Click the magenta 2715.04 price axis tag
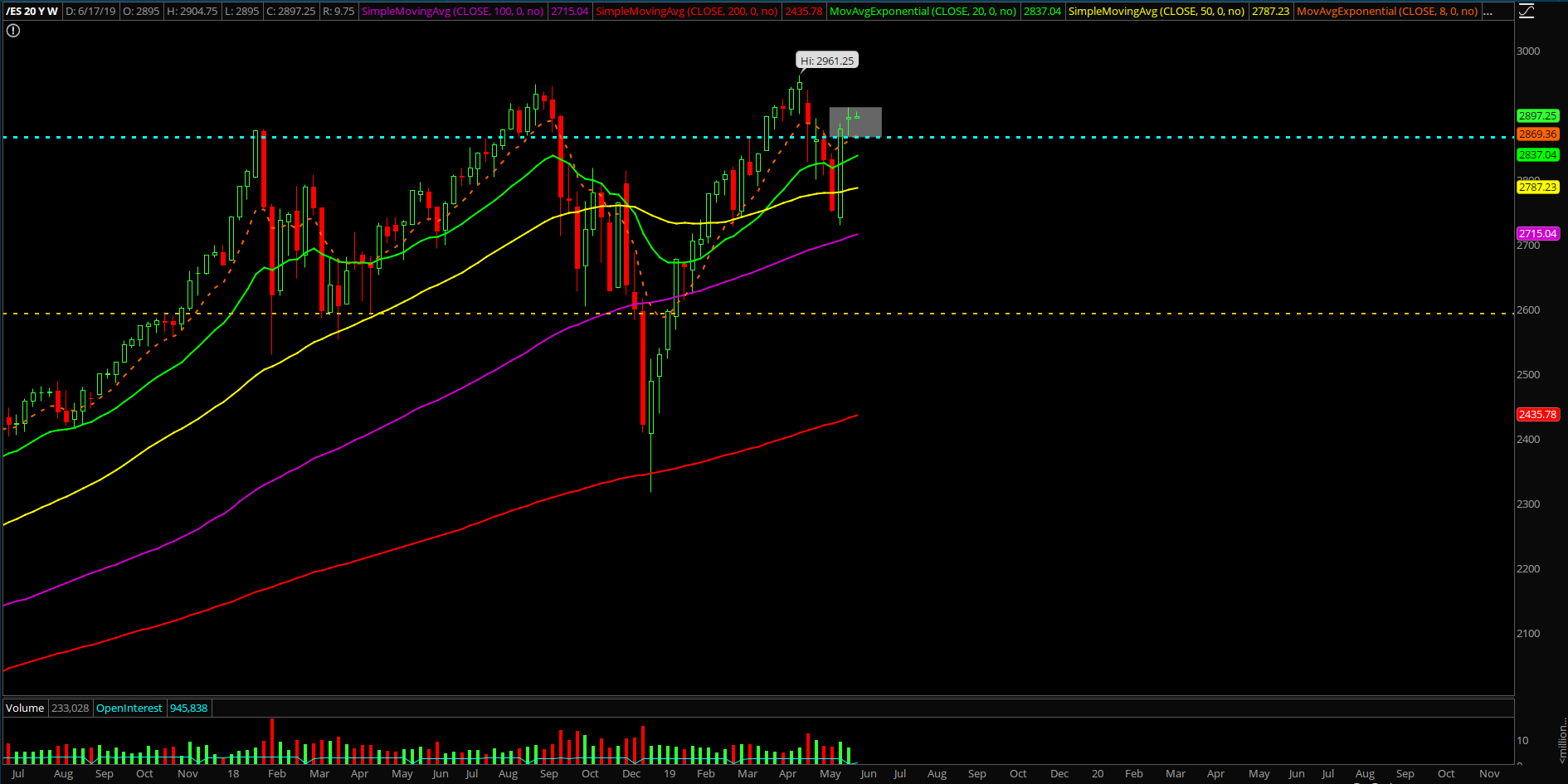 [x=1537, y=234]
